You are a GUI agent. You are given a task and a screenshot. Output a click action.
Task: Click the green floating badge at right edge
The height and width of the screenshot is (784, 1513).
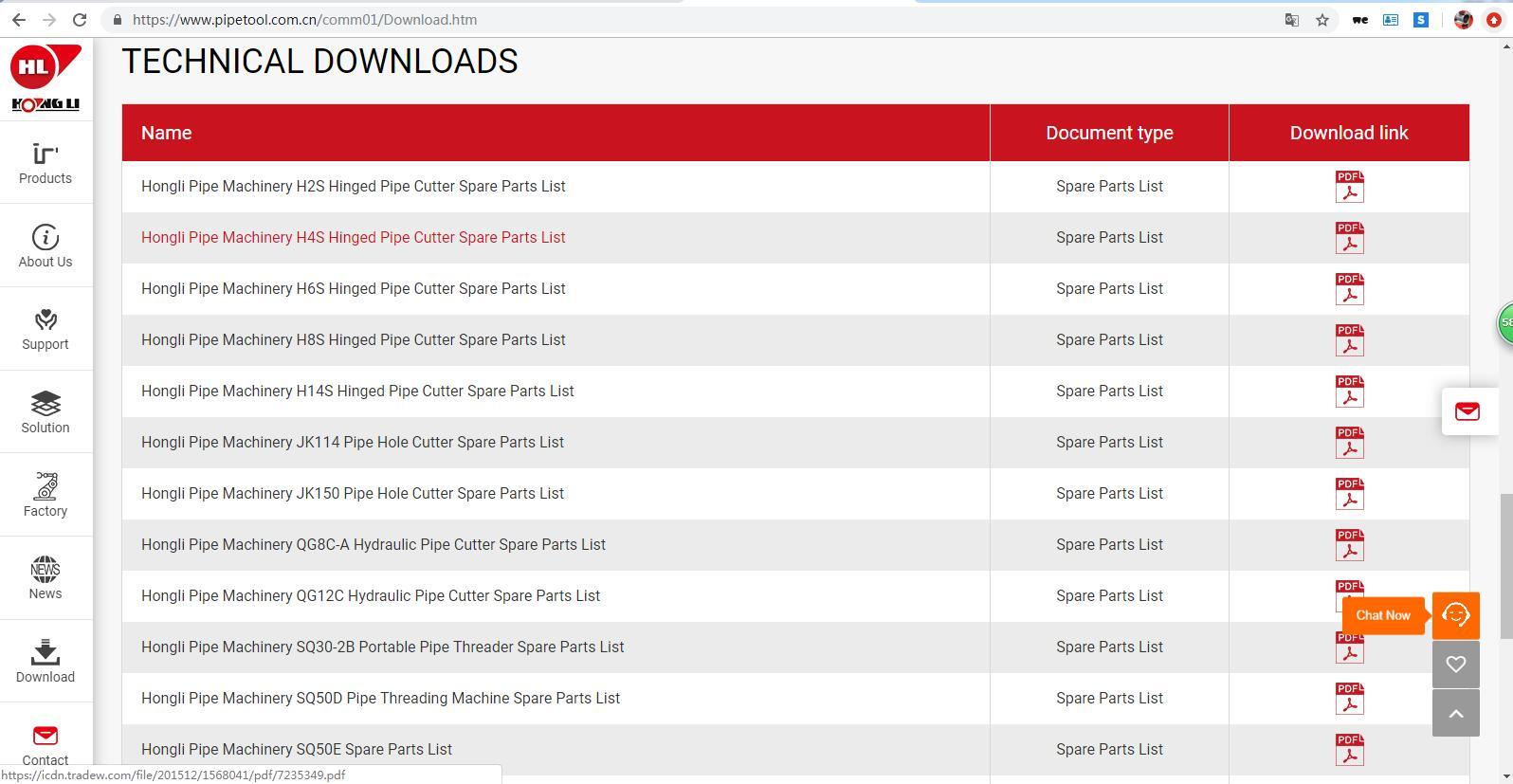(1505, 323)
